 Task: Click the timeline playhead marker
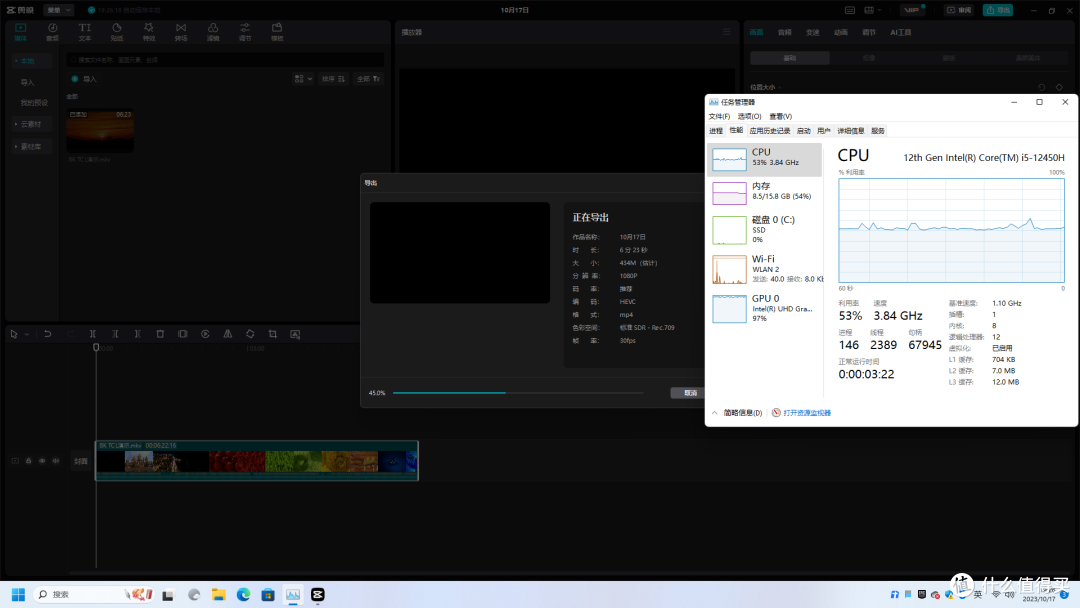pyautogui.click(x=96, y=348)
